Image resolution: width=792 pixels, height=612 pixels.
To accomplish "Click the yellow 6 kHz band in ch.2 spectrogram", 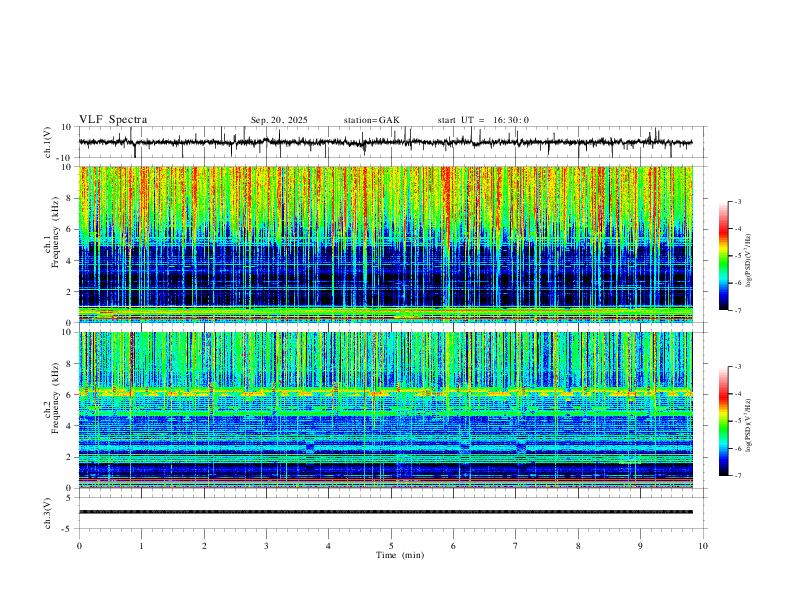I will click(x=386, y=393).
